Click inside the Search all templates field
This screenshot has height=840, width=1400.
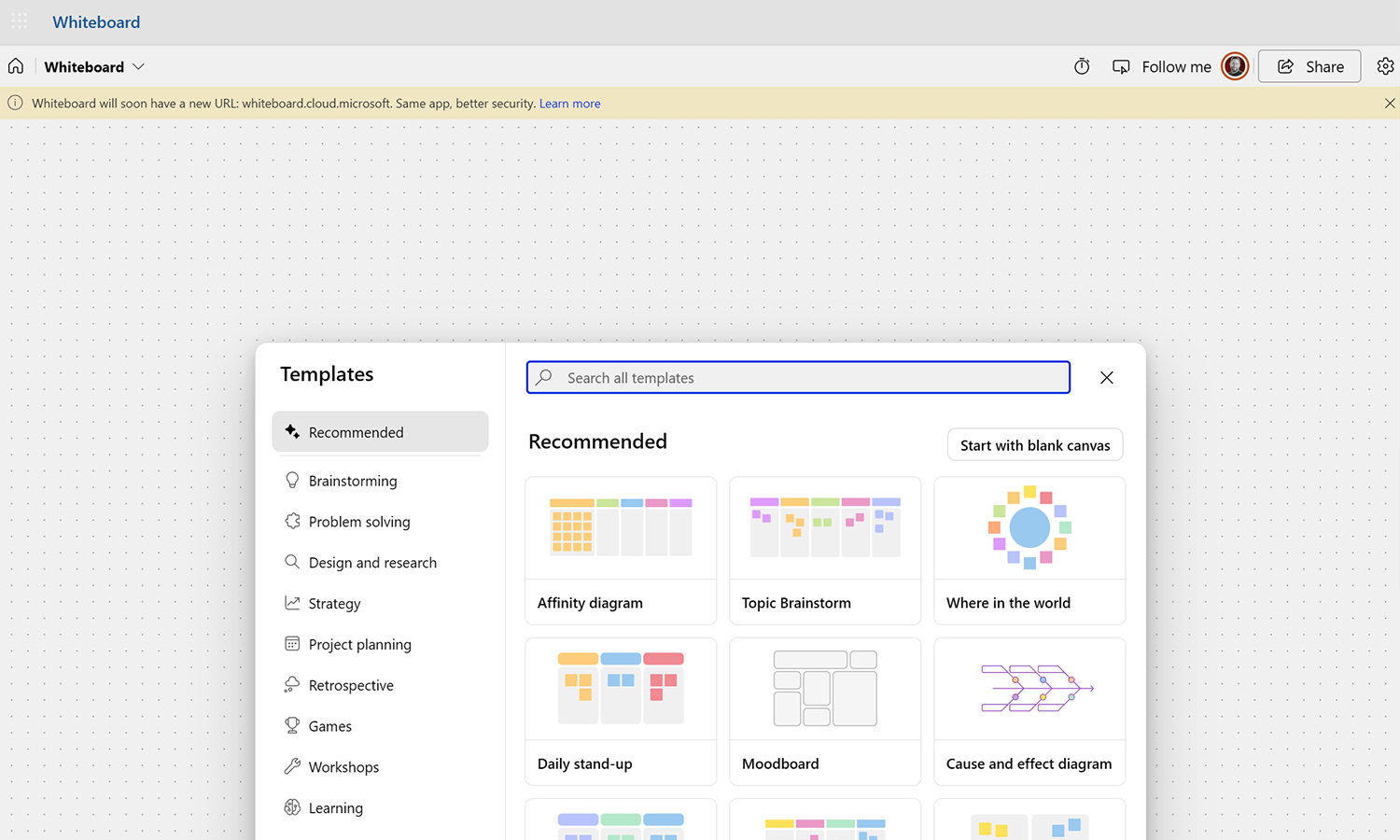click(798, 377)
